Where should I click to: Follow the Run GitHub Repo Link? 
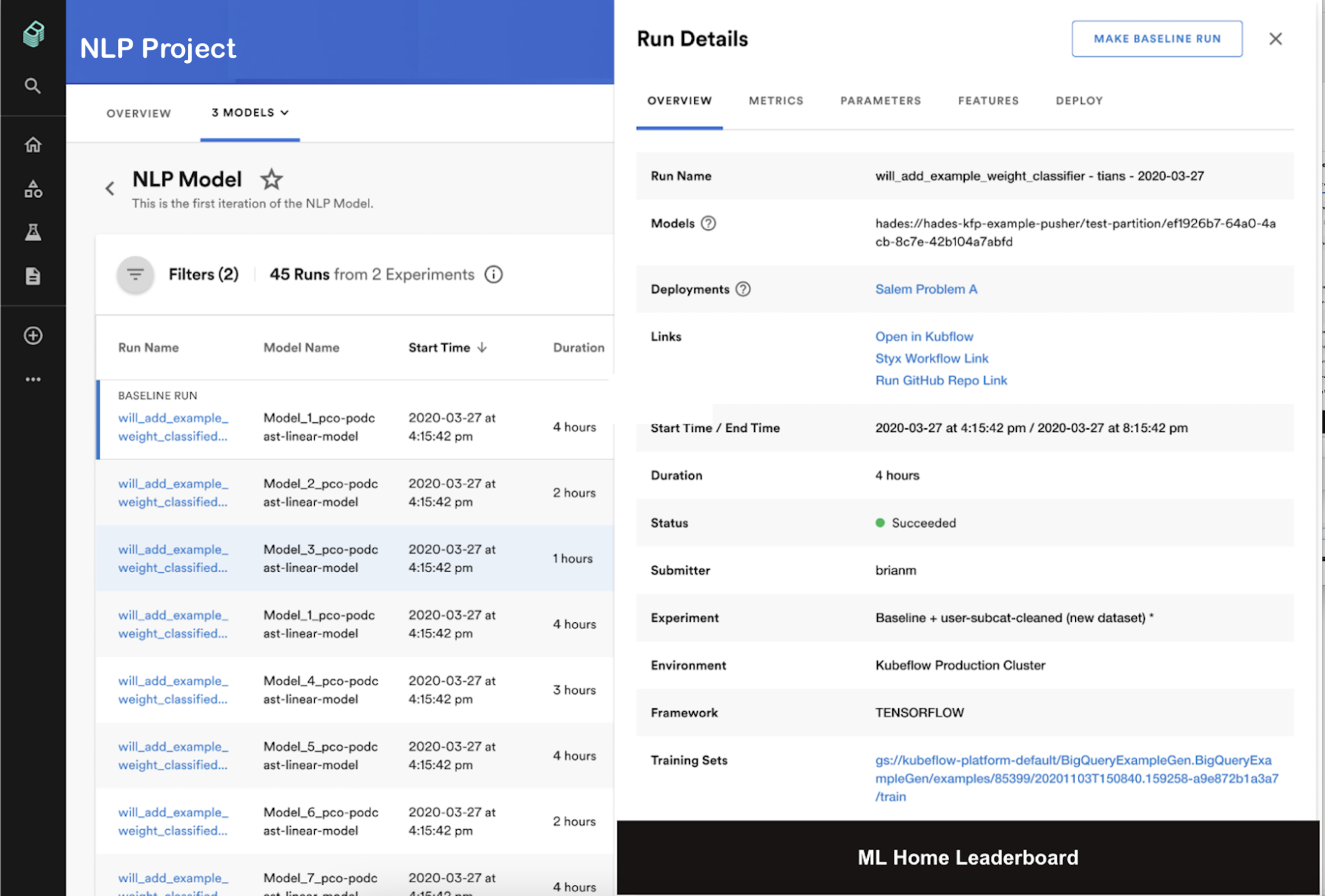coord(941,380)
